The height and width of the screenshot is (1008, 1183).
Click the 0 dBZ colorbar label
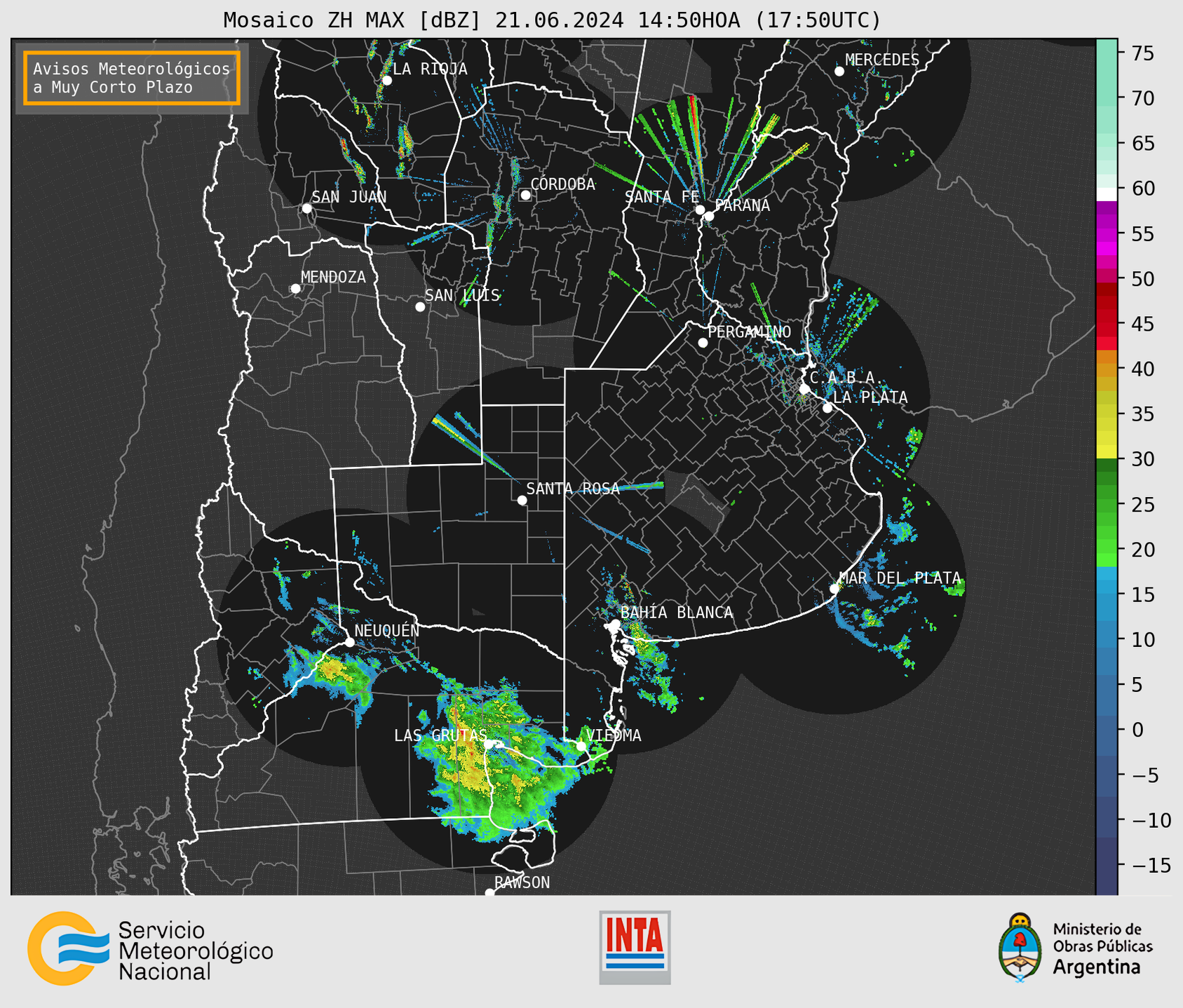[x=1137, y=730]
